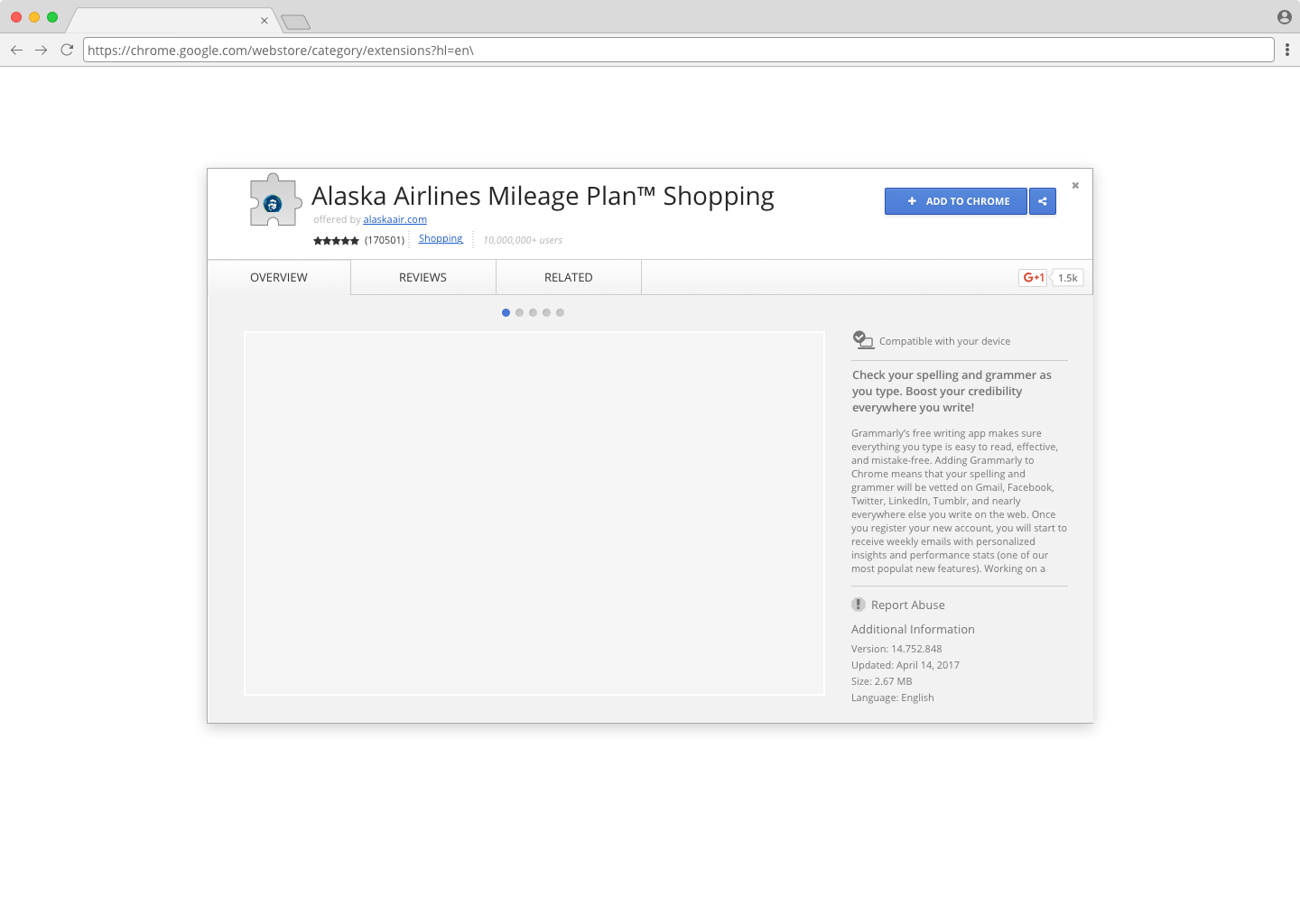Image resolution: width=1300 pixels, height=924 pixels.
Task: Click the Report Abuse exclamation icon
Action: pos(859,605)
